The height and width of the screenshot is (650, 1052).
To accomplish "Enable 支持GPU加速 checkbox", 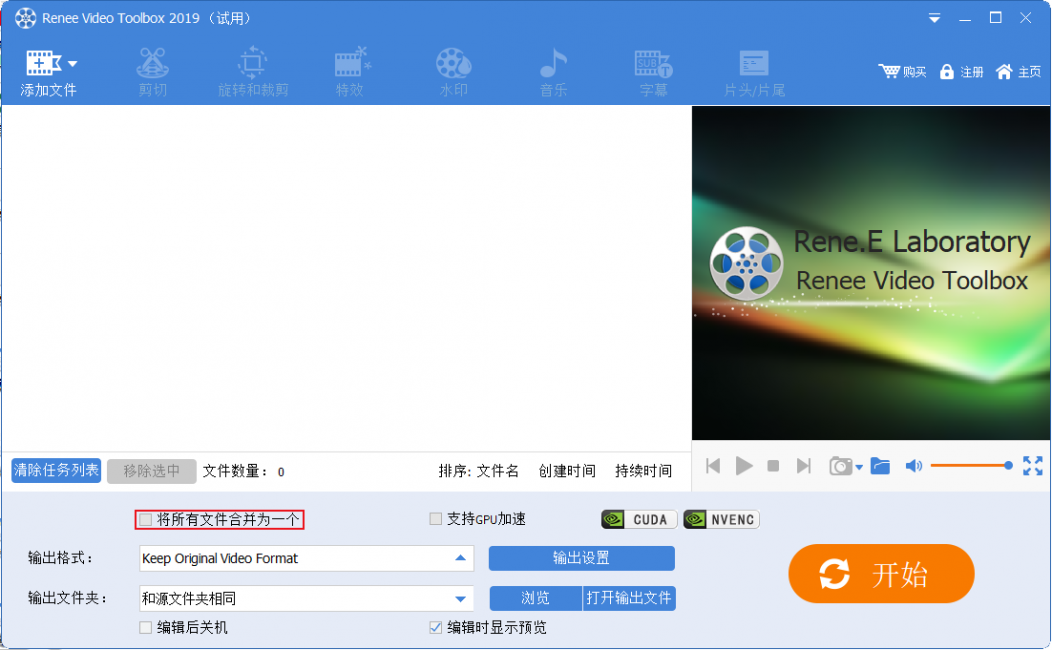I will 435,519.
